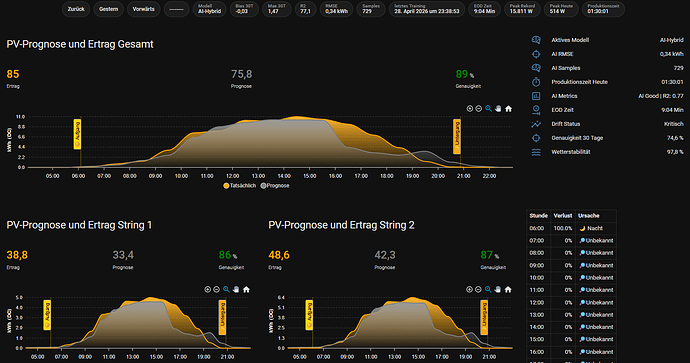The image size is (690, 363).
Task: Reset String 1 chart with home icon
Action: point(246,290)
